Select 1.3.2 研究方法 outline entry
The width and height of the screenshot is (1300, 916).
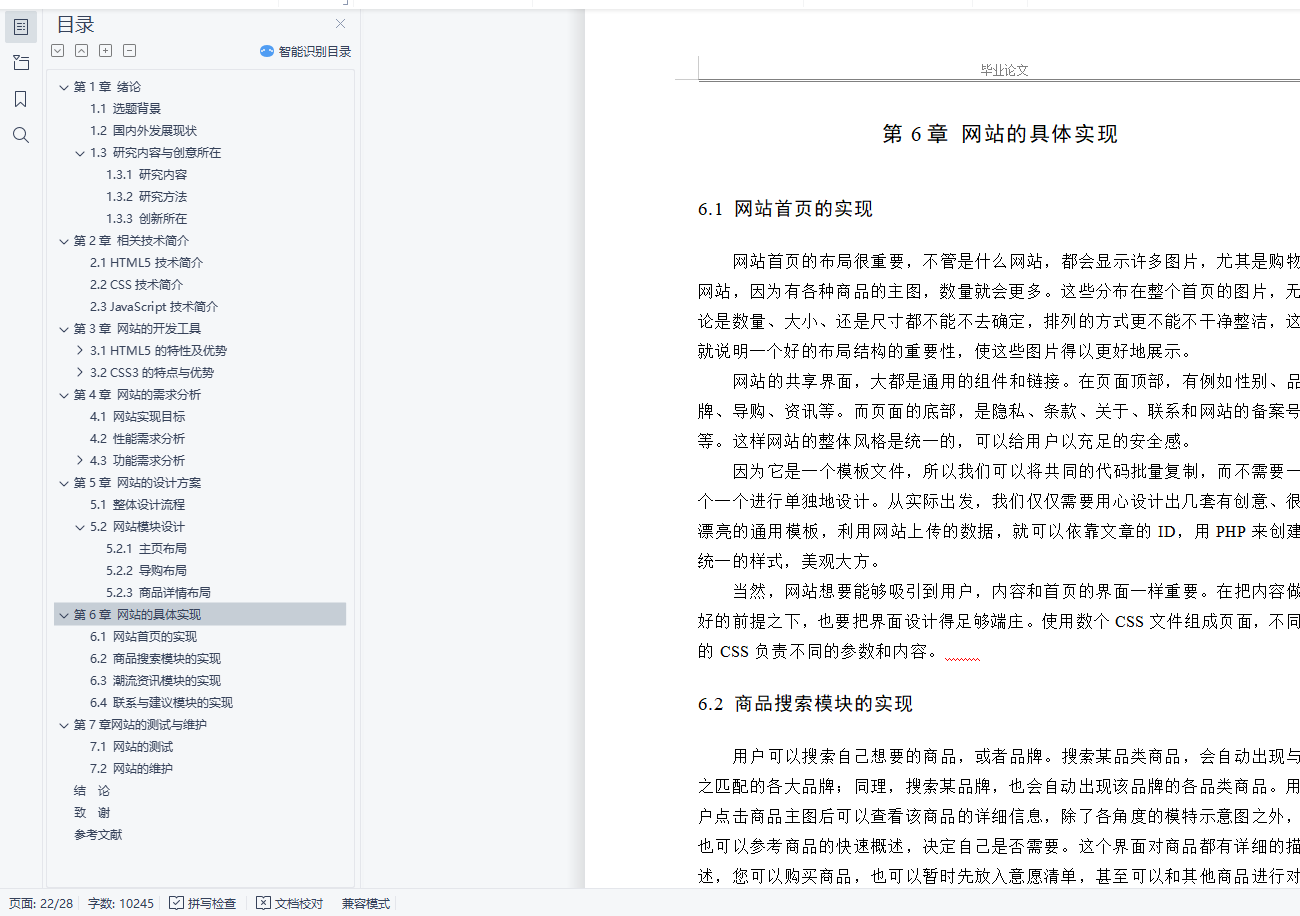point(146,197)
